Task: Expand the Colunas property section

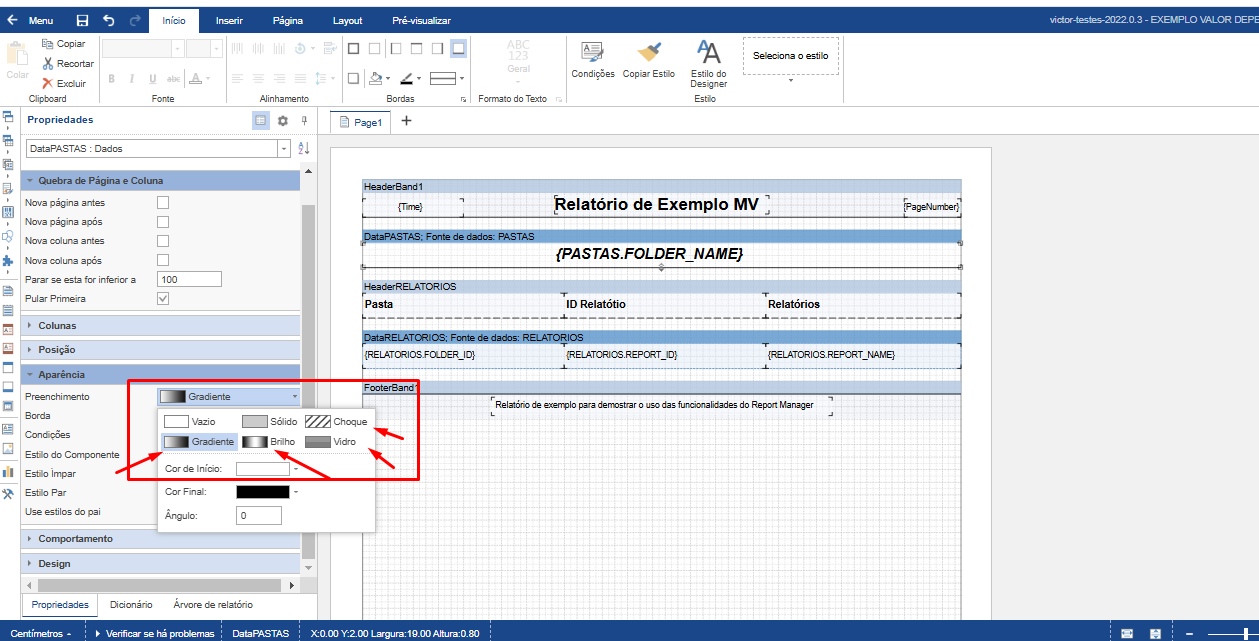Action: pyautogui.click(x=57, y=326)
